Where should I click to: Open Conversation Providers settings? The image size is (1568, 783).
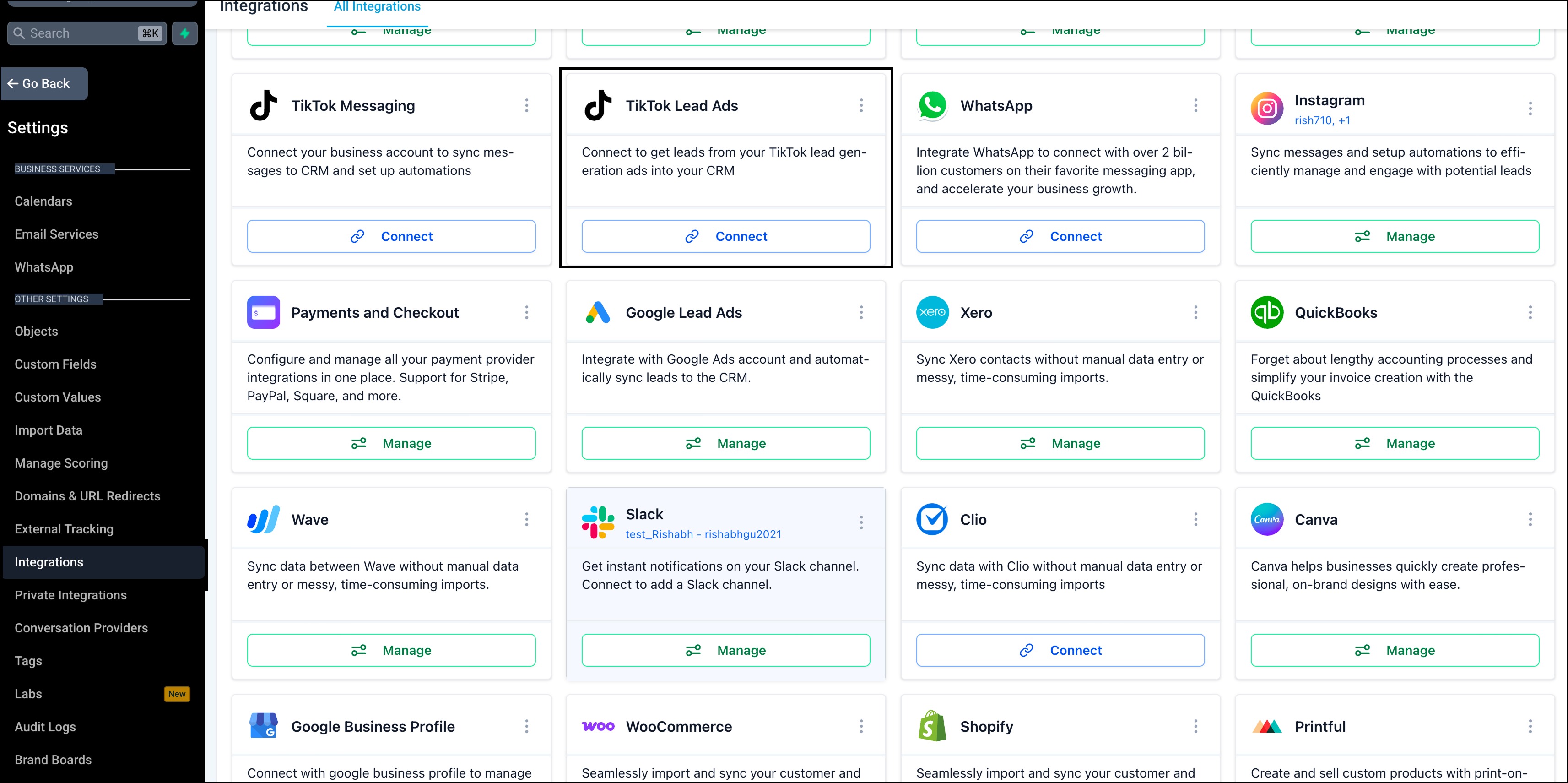click(81, 628)
